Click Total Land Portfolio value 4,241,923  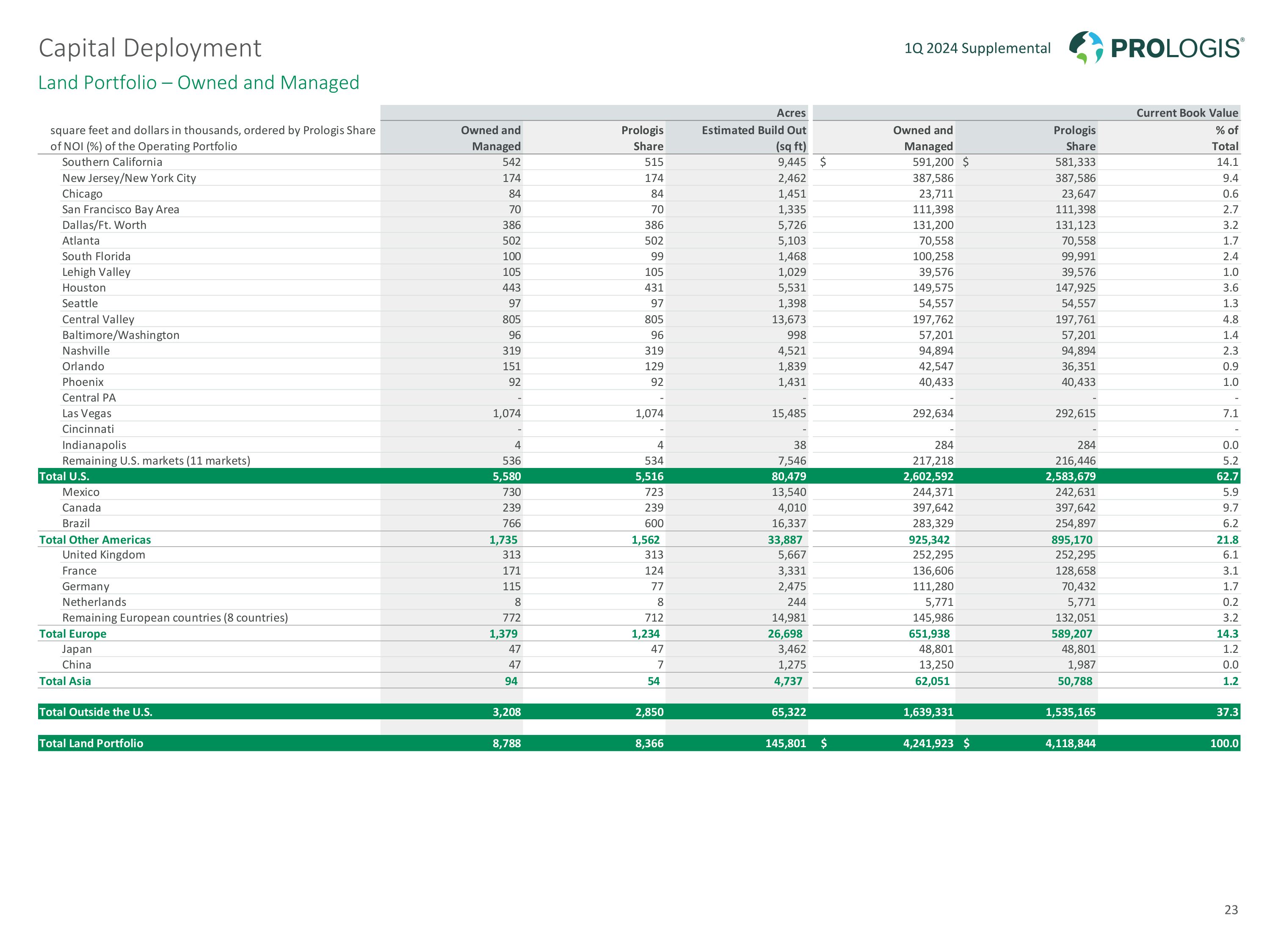[x=928, y=743]
